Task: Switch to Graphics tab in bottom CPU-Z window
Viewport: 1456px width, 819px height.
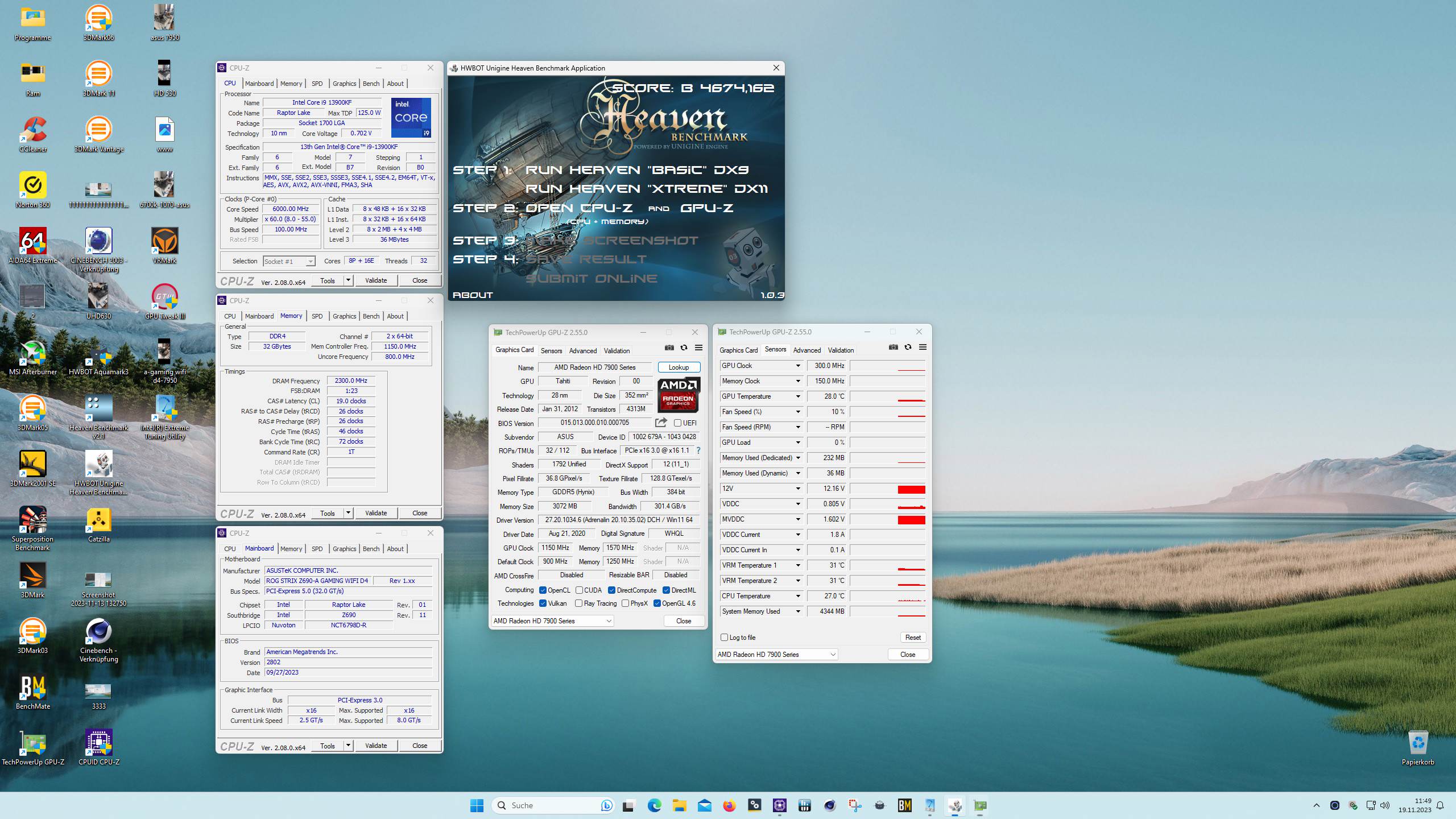Action: point(344,549)
